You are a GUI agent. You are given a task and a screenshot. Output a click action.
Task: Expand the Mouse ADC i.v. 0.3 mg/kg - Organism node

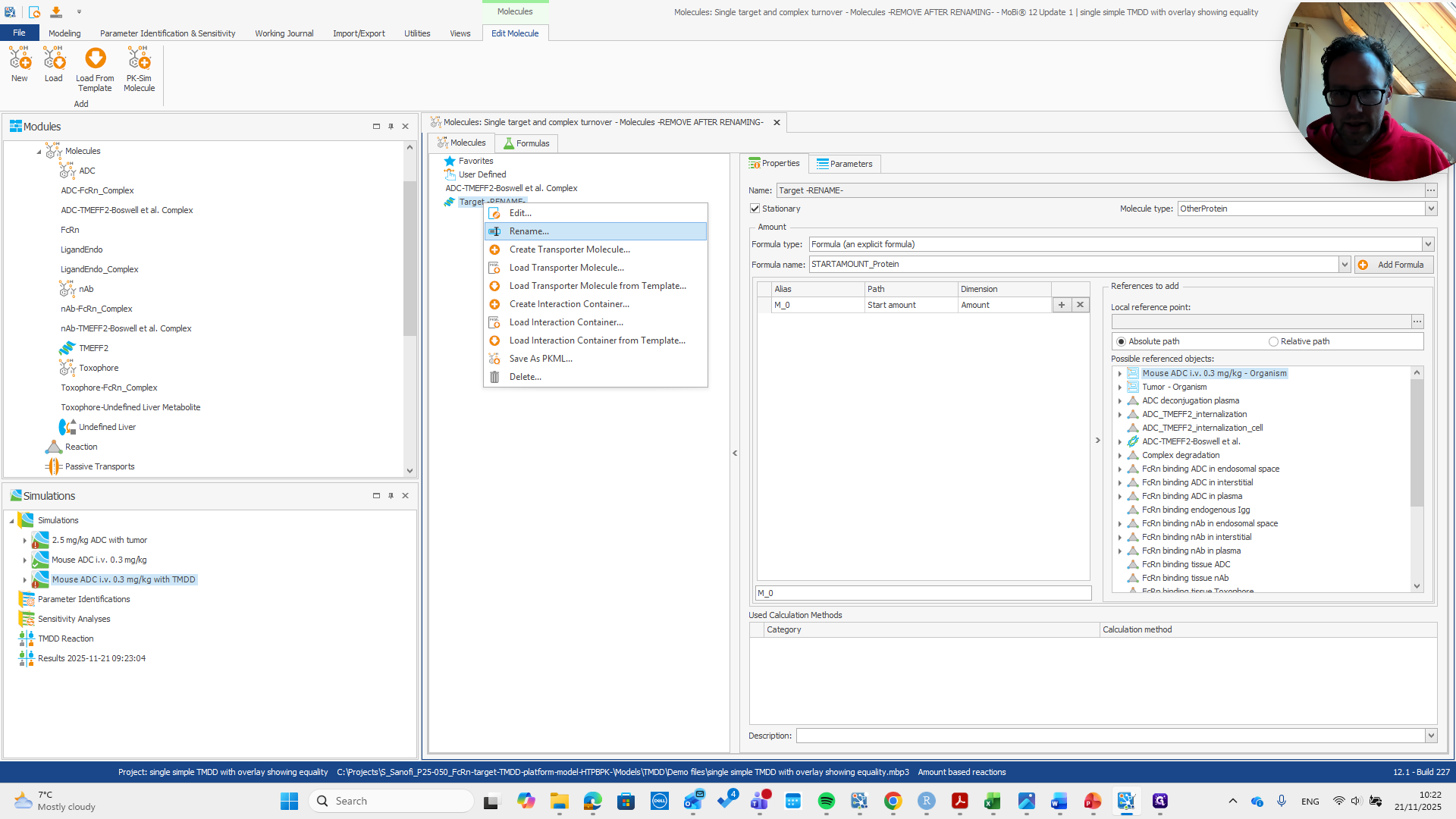(x=1119, y=373)
